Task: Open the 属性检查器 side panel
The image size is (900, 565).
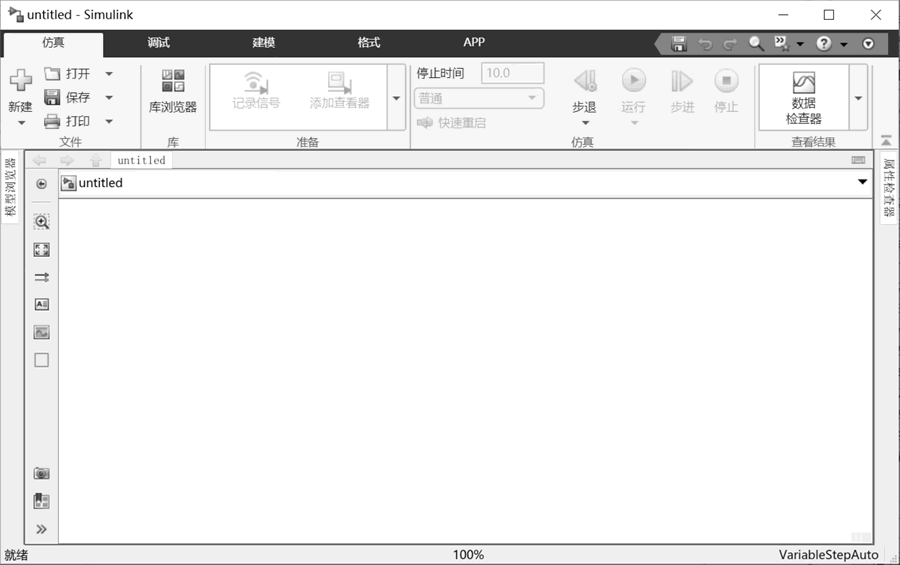Action: pyautogui.click(x=889, y=187)
